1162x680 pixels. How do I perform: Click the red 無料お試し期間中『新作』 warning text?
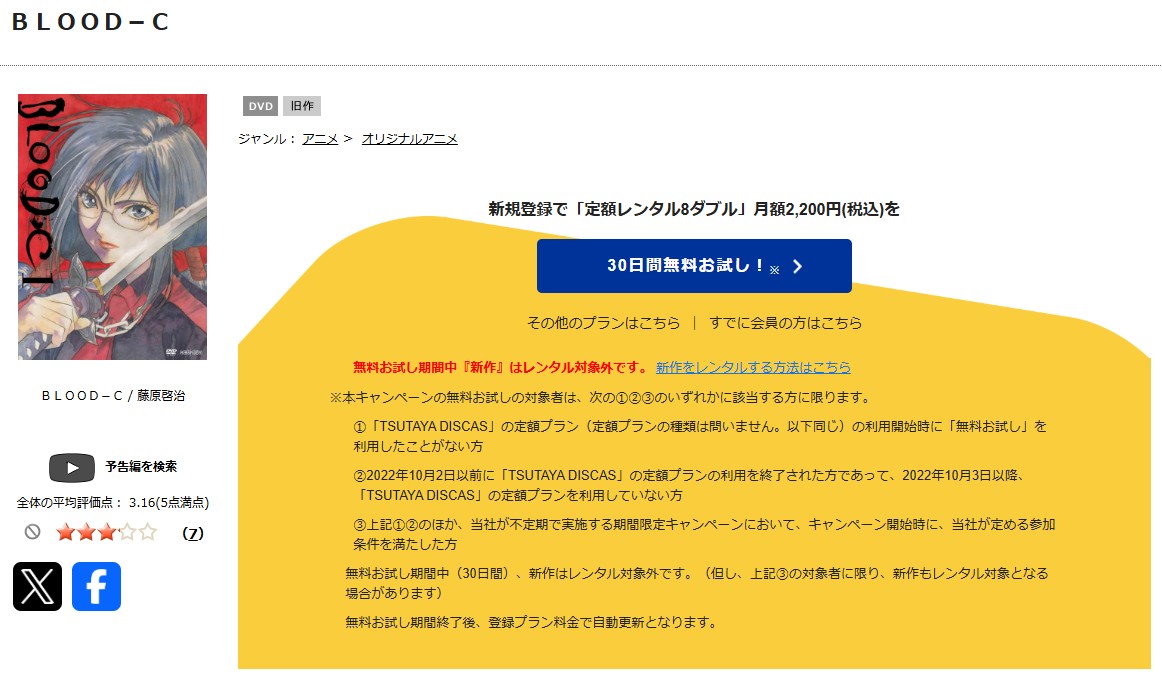coord(500,367)
